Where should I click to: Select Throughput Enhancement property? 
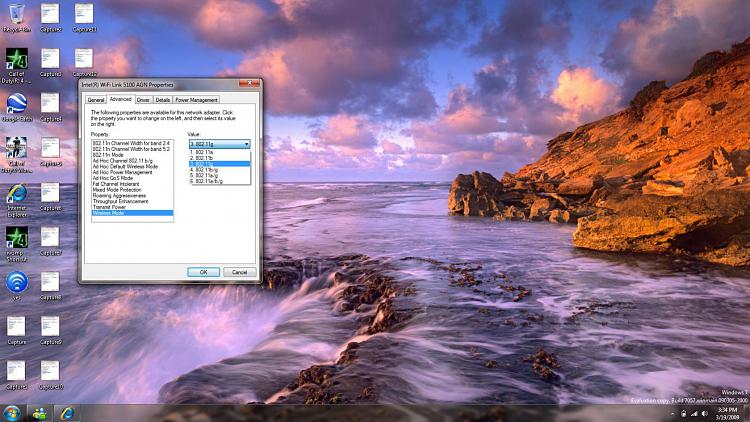(x=132, y=201)
